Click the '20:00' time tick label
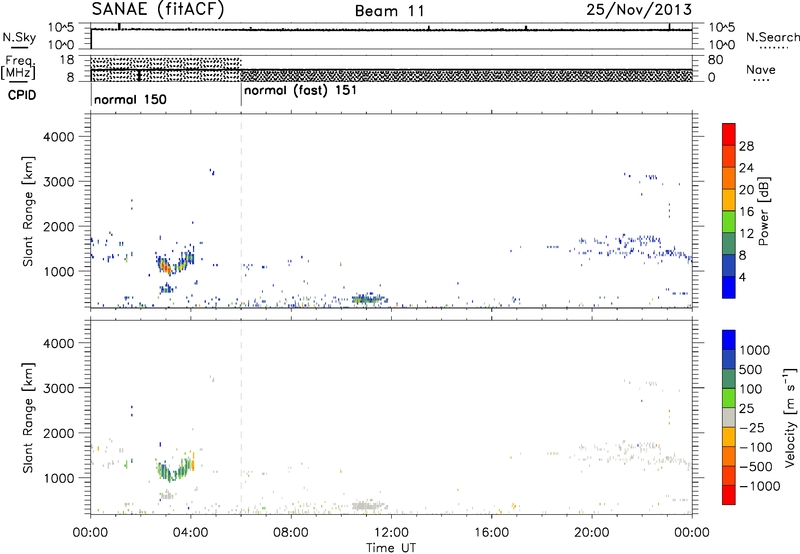 (x=592, y=533)
